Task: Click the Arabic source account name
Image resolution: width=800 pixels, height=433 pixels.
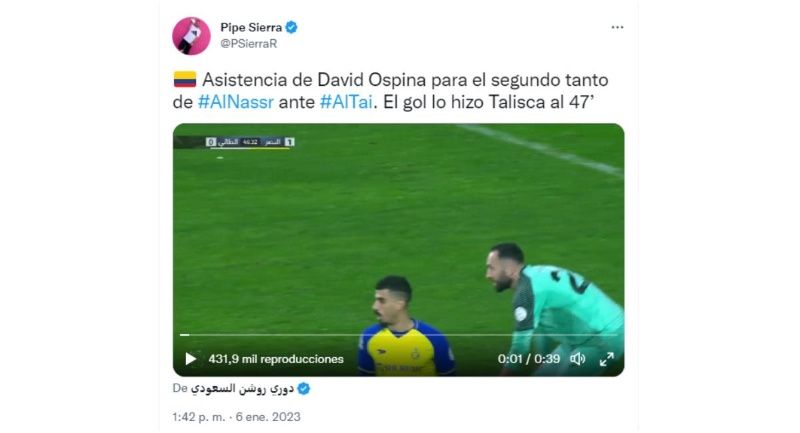Action: pos(242,389)
